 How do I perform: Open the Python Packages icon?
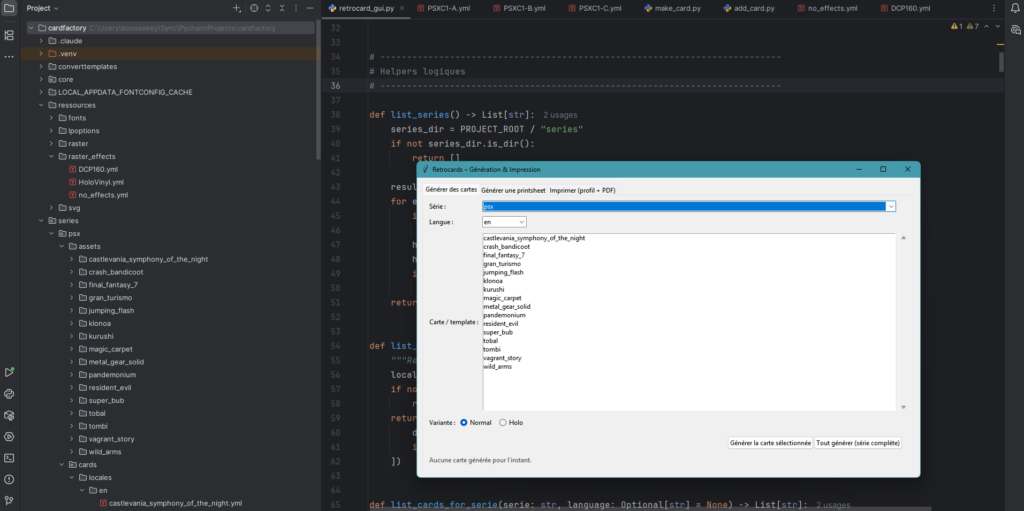point(9,415)
